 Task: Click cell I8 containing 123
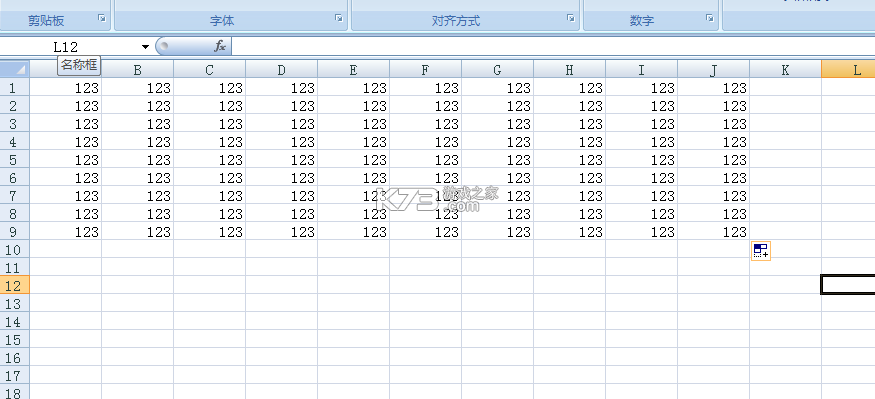(641, 214)
